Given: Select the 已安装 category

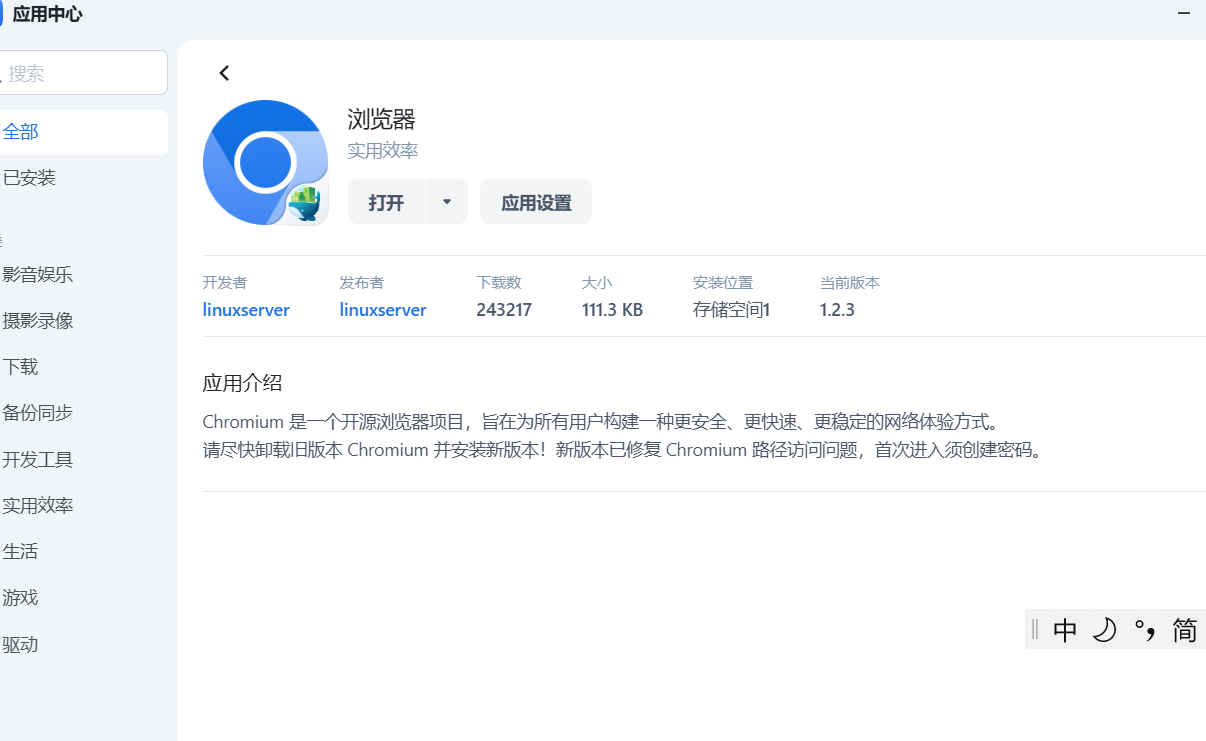Looking at the screenshot, I should [x=84, y=178].
